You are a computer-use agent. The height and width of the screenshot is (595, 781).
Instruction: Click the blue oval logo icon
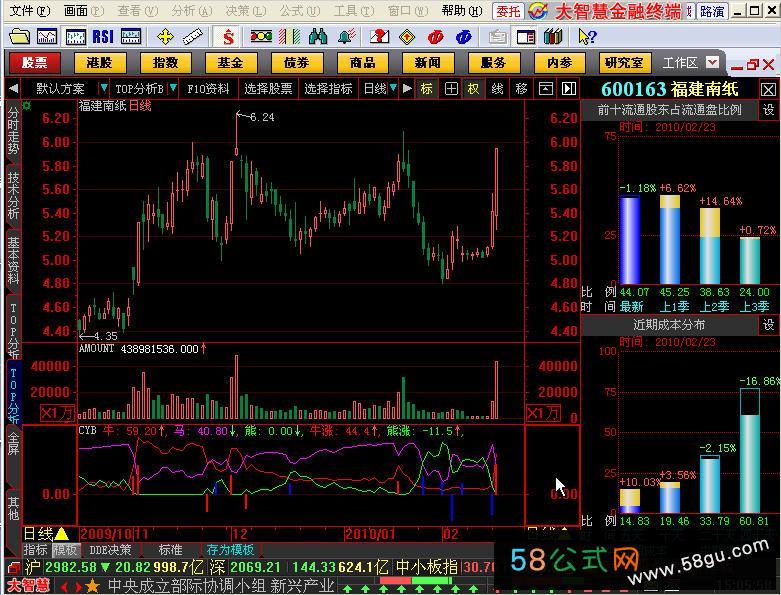coord(464,36)
